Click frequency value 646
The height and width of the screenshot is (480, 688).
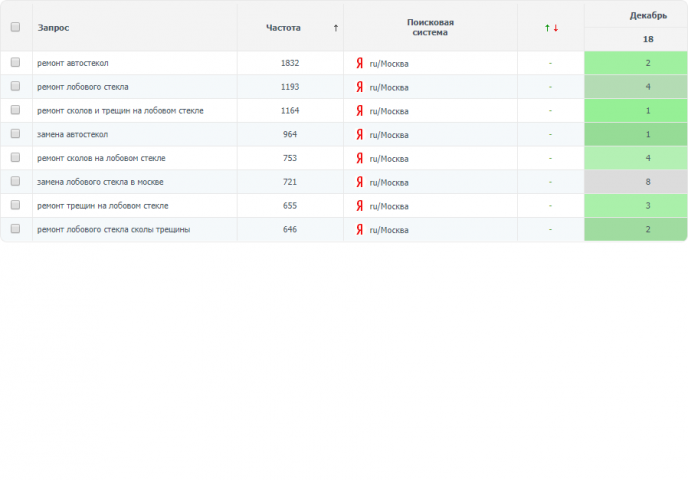290,229
